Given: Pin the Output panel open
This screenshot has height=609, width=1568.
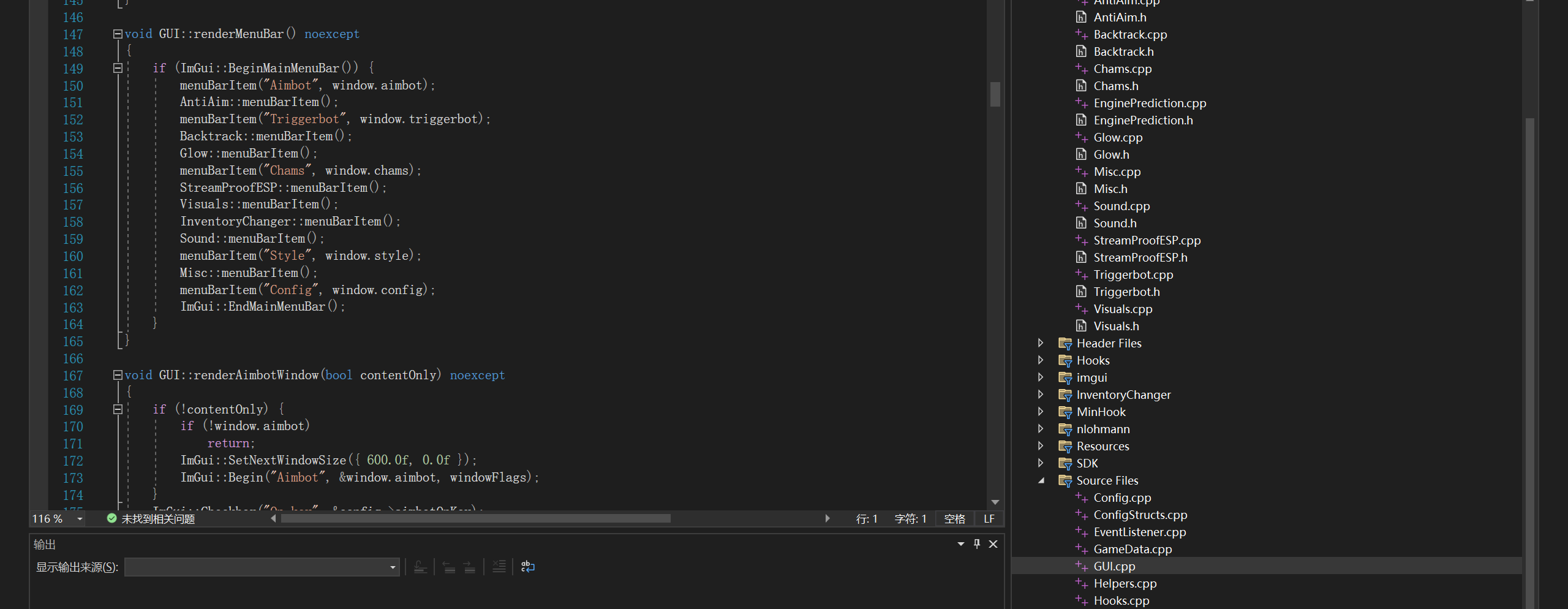Looking at the screenshot, I should 977,544.
